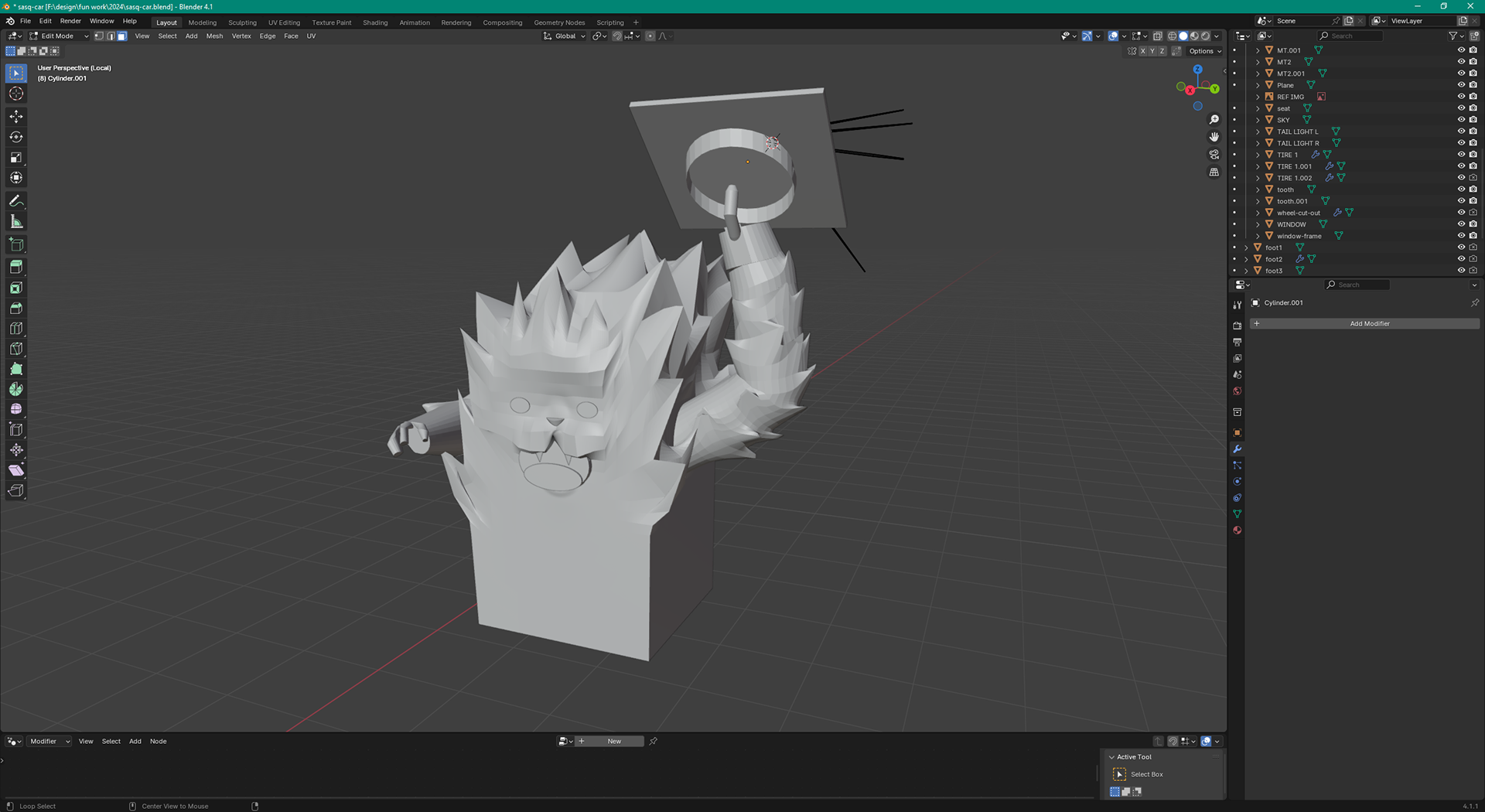Select the Edge Slide tool
The width and height of the screenshot is (1485, 812).
pyautogui.click(x=16, y=429)
